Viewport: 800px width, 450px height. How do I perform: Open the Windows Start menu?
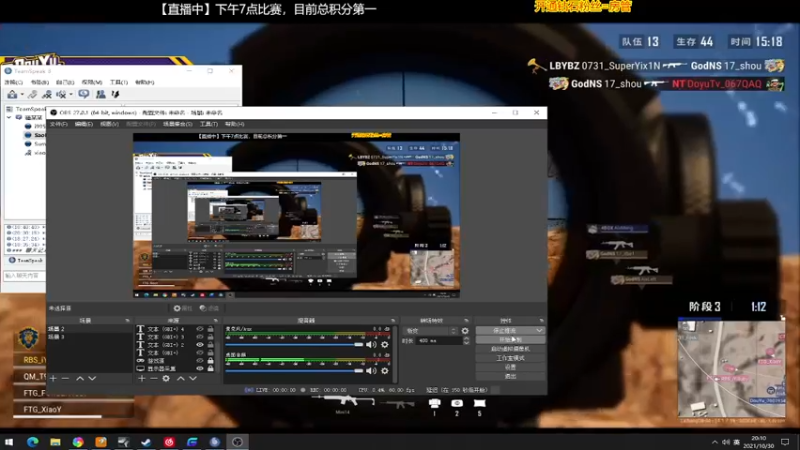tap(9, 442)
